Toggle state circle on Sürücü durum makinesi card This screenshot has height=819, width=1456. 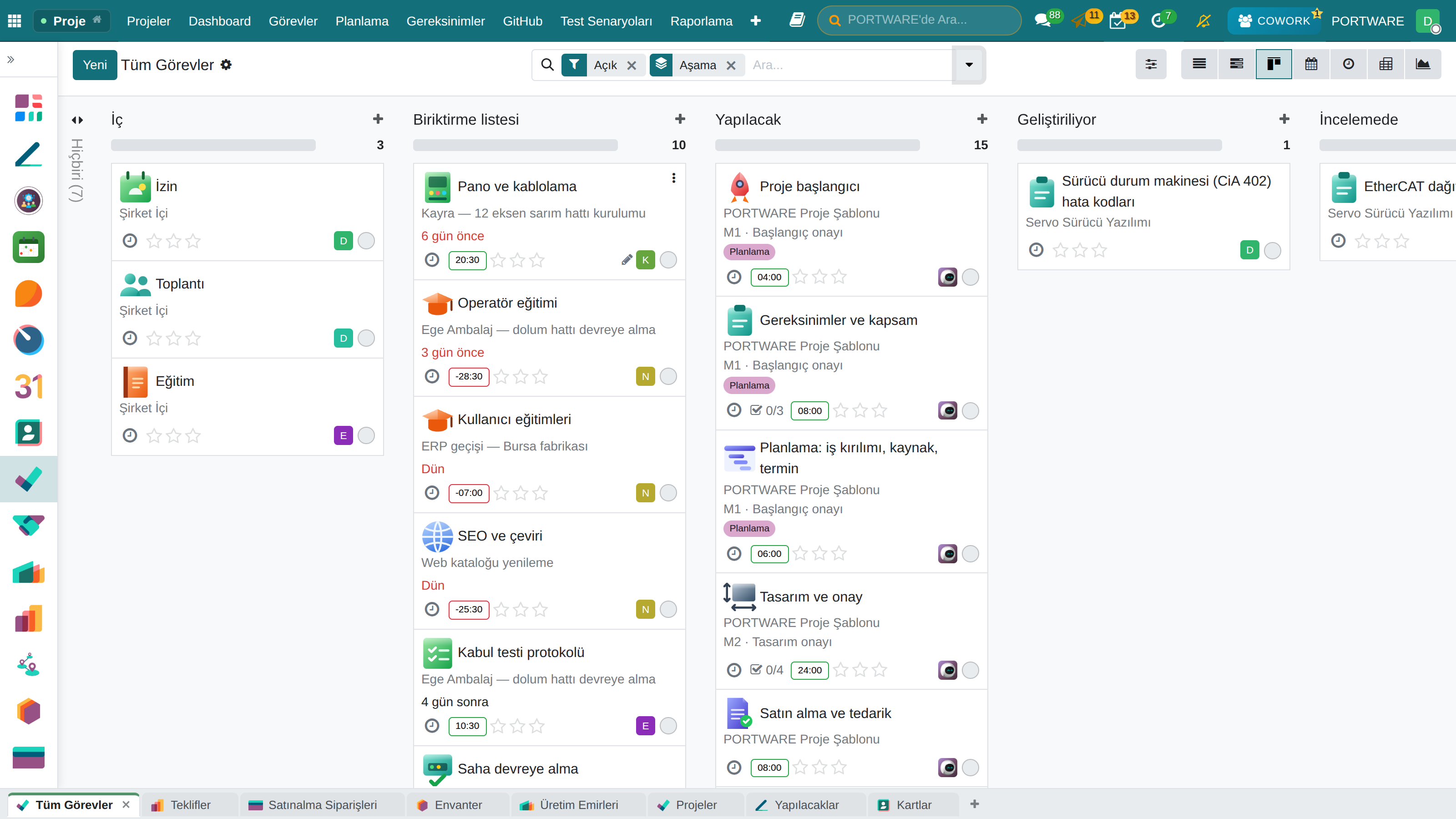(x=1272, y=250)
